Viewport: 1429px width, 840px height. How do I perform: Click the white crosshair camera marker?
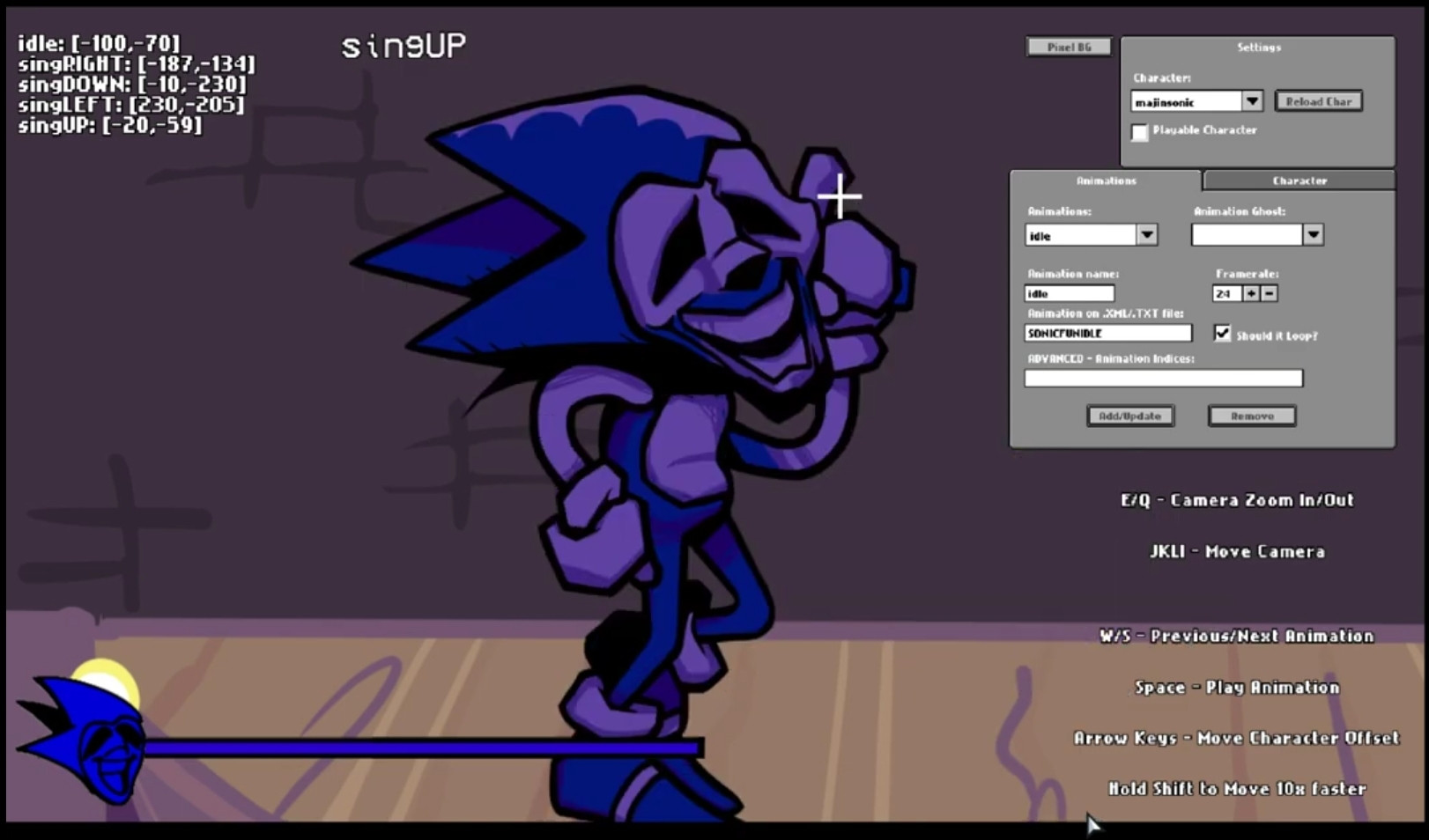point(840,195)
